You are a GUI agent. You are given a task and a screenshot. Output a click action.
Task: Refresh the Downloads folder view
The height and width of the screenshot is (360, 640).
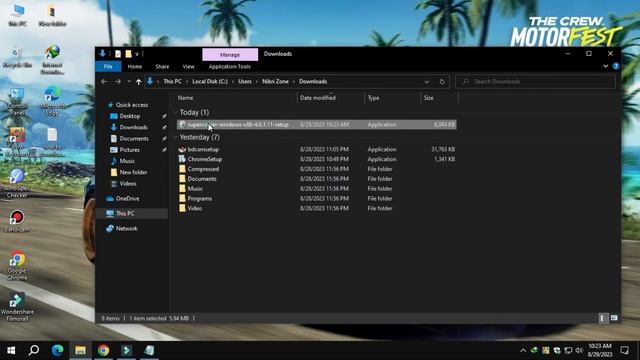(442, 82)
